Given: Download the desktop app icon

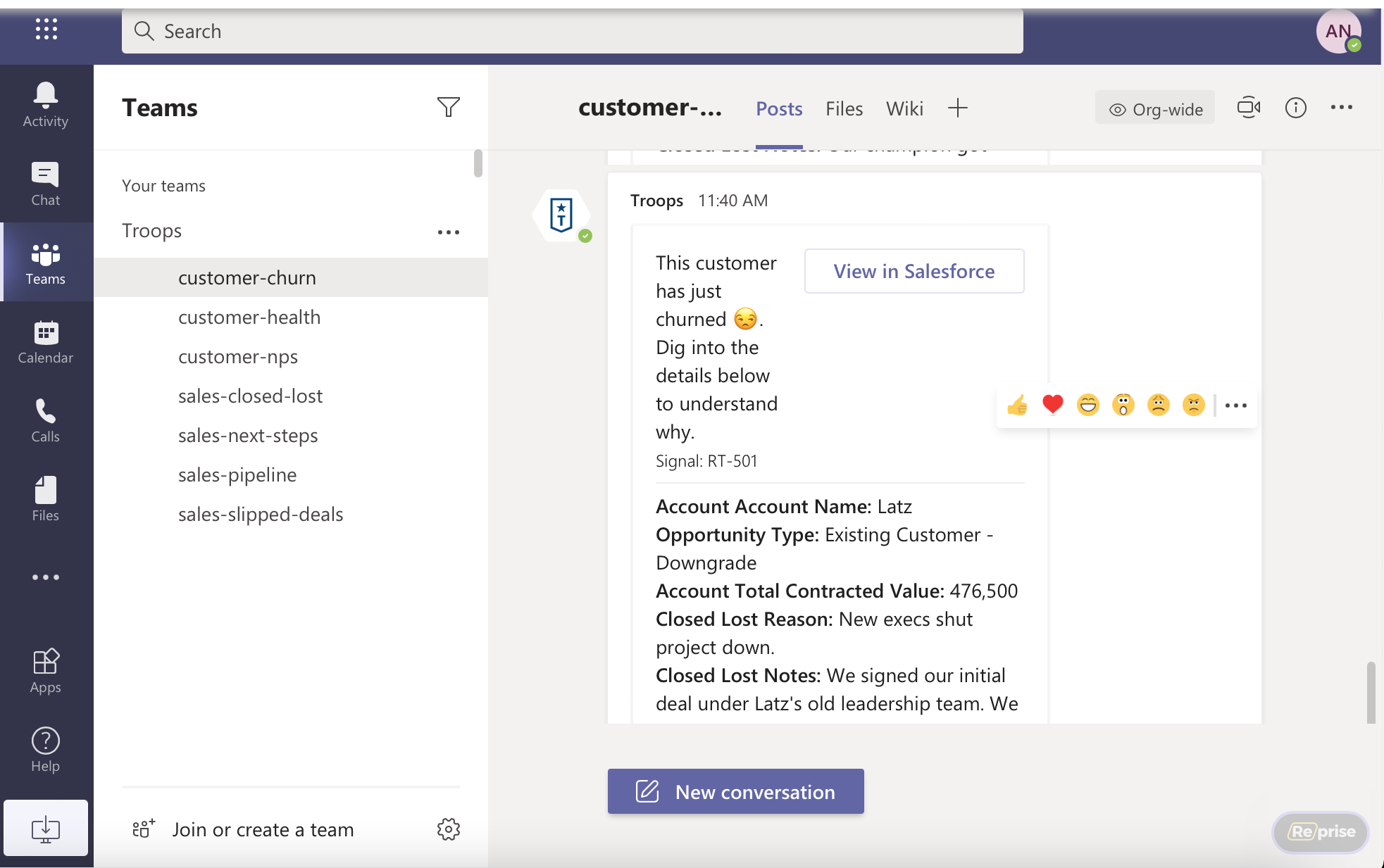Looking at the screenshot, I should tap(46, 829).
